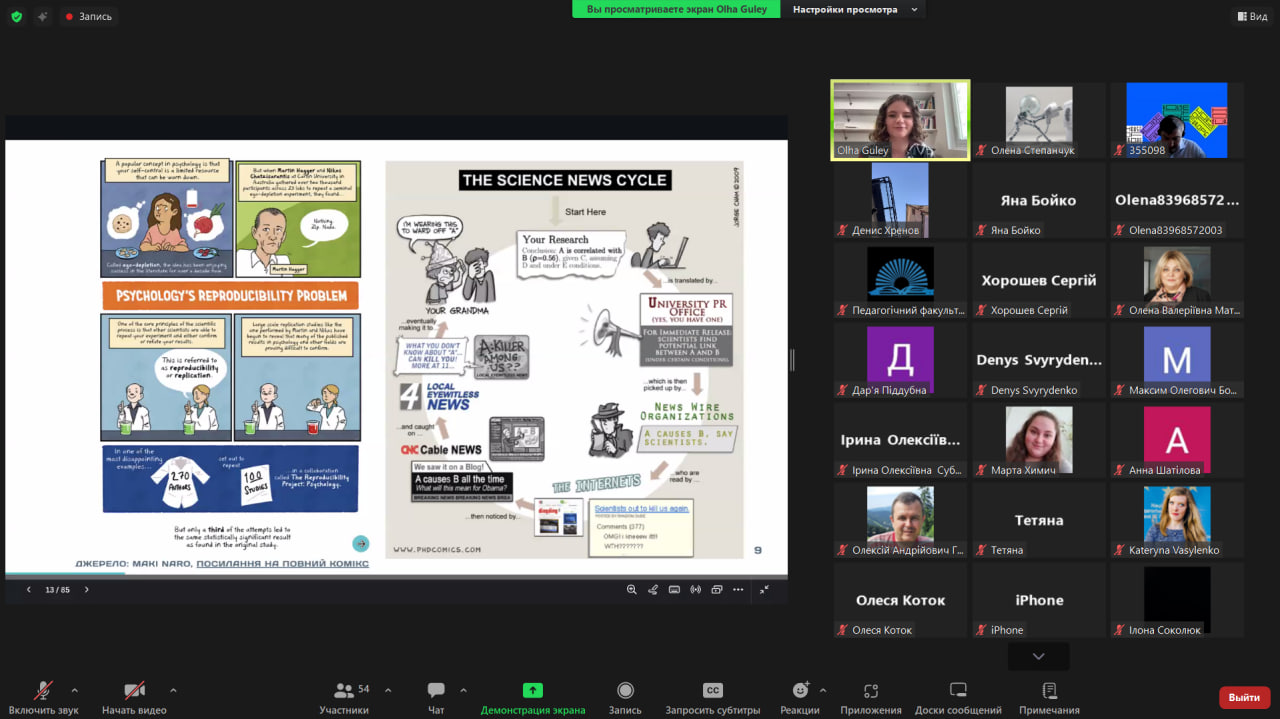This screenshot has height=719, width=1280.
Task: Open the Чат chat panel
Action: [436, 698]
